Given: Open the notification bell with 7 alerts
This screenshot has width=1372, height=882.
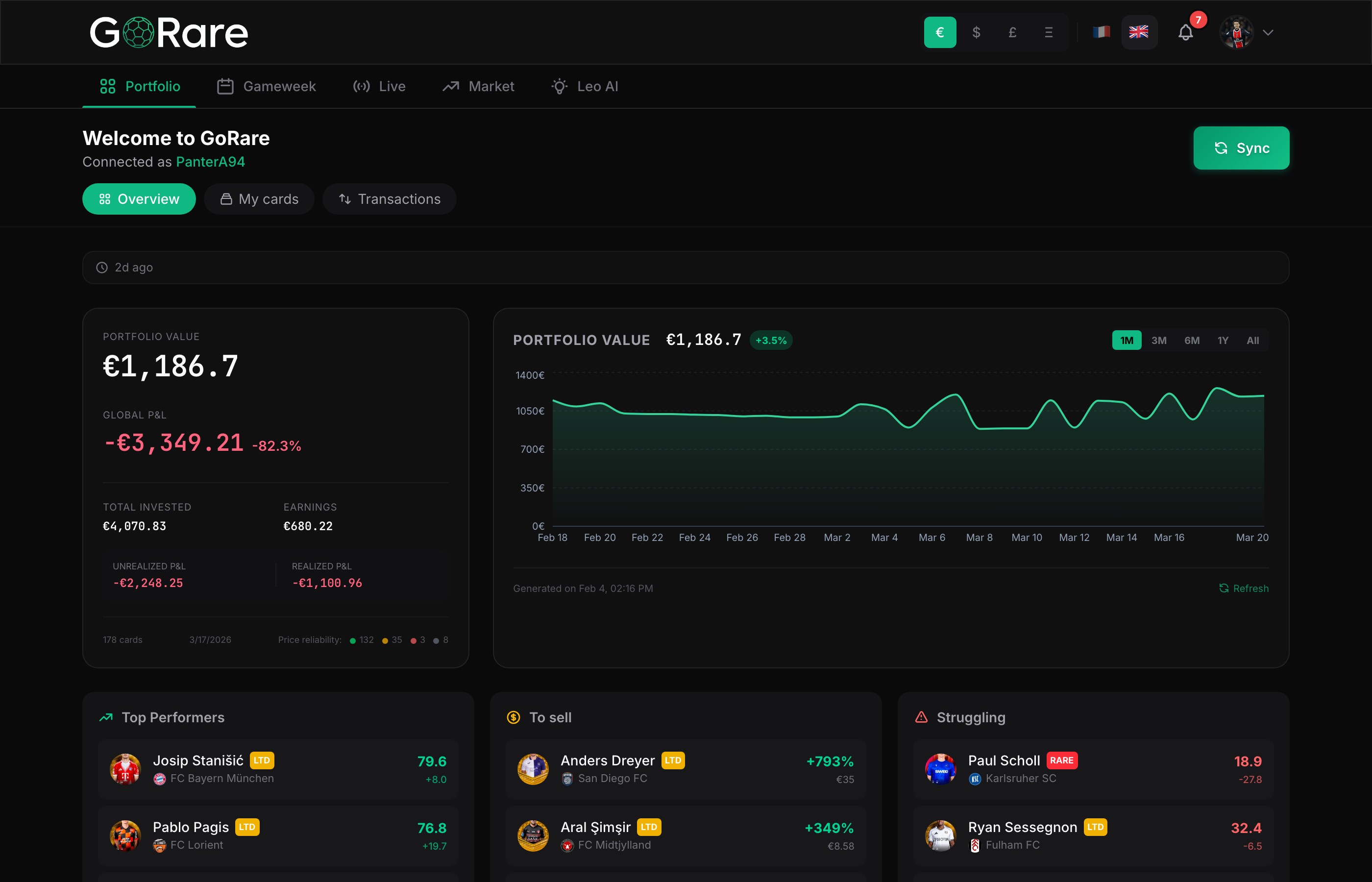Looking at the screenshot, I should [1185, 33].
